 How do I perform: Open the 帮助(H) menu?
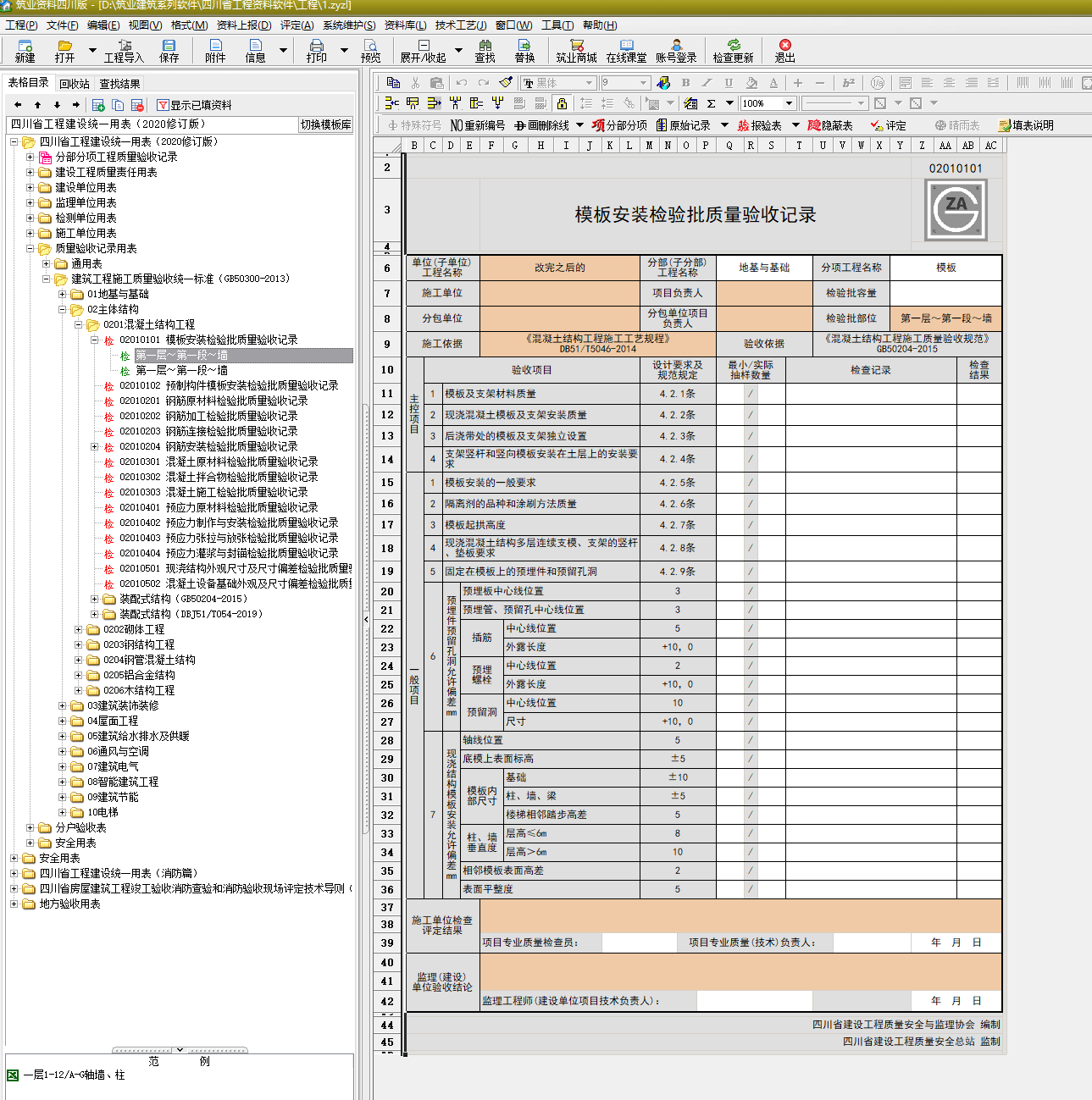[600, 25]
